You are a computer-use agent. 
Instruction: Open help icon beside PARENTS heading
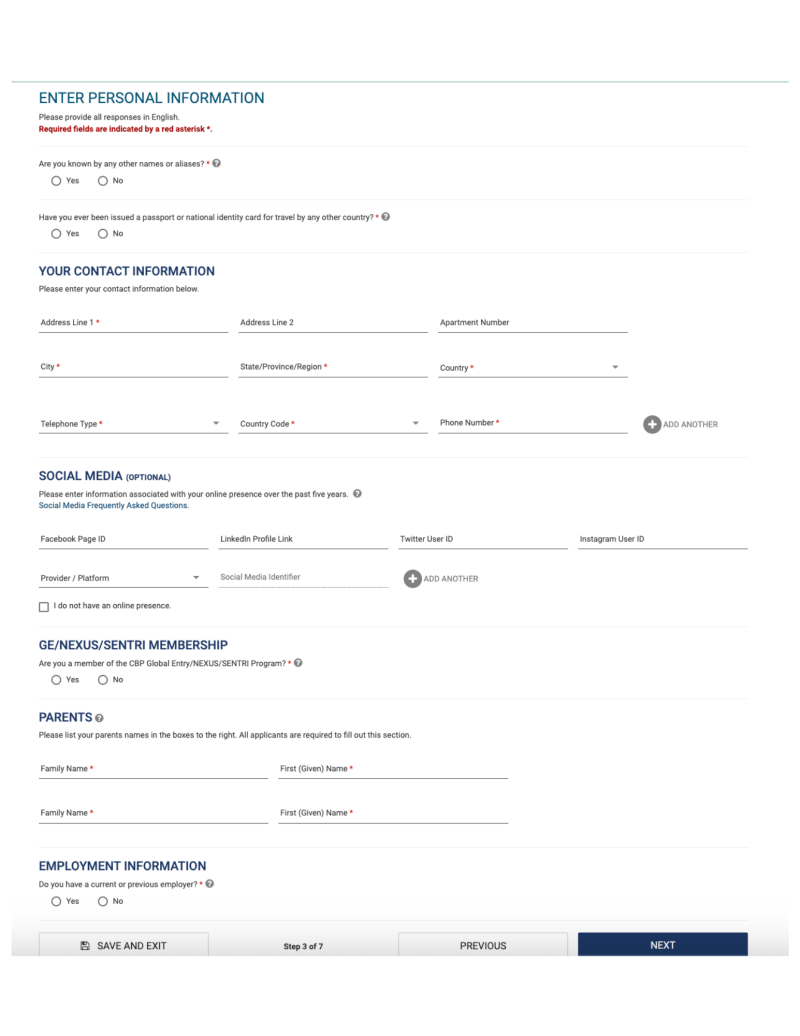click(99, 718)
